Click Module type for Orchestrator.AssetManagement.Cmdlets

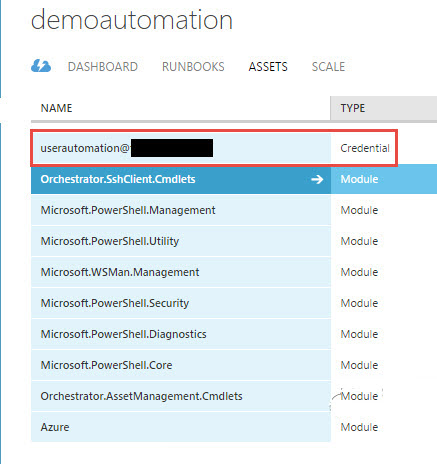coord(359,396)
